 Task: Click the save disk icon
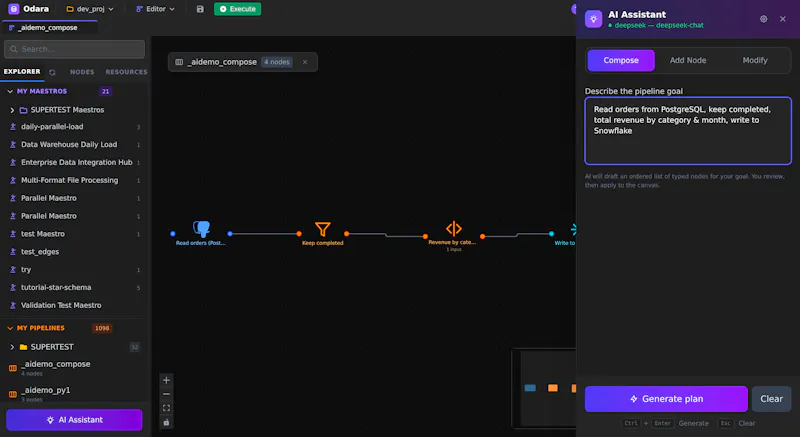coord(200,9)
